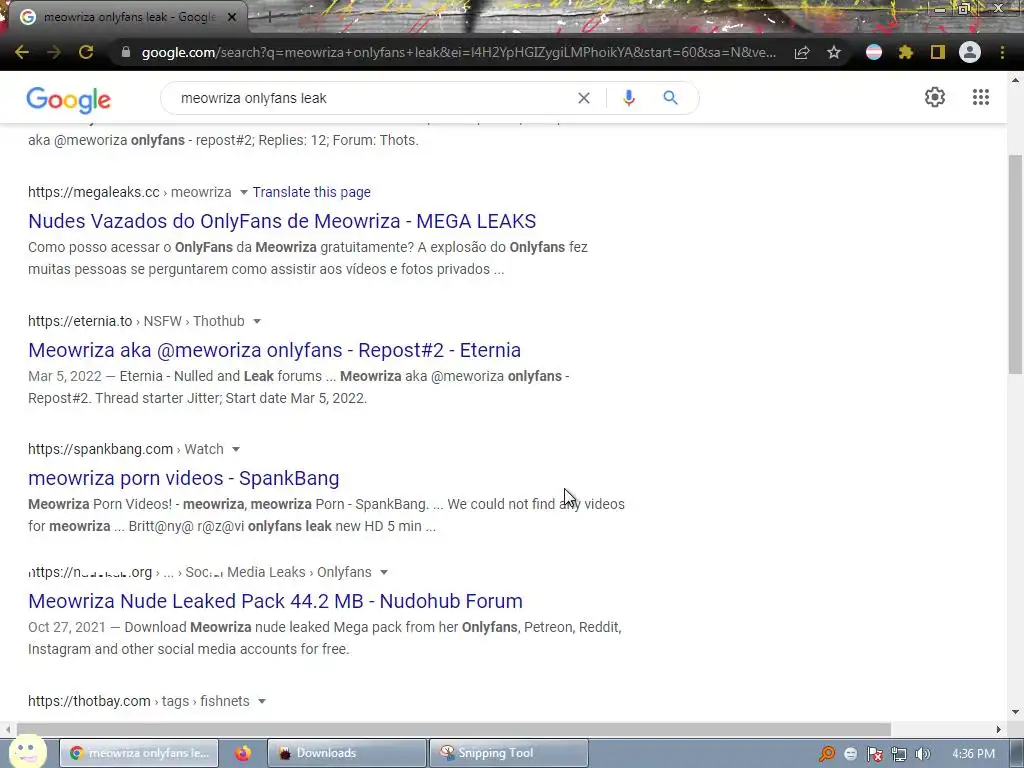The height and width of the screenshot is (768, 1024).
Task: Launch Firefox from the taskbar
Action: click(243, 753)
